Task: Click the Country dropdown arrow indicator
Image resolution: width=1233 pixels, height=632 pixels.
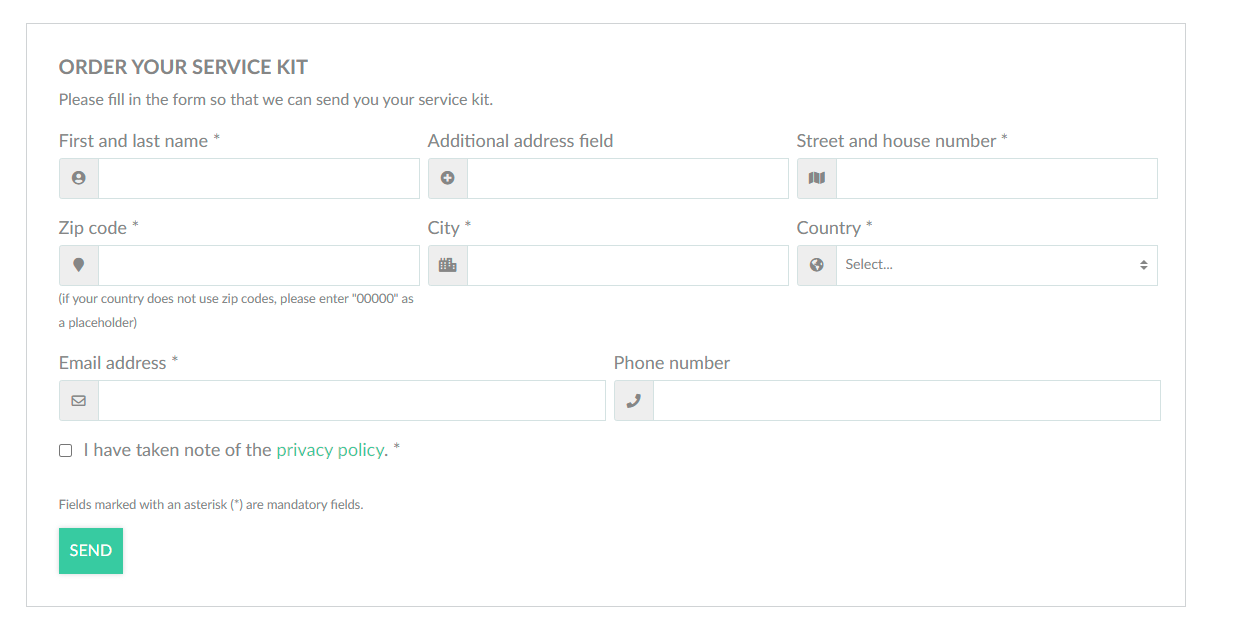Action: (1143, 265)
